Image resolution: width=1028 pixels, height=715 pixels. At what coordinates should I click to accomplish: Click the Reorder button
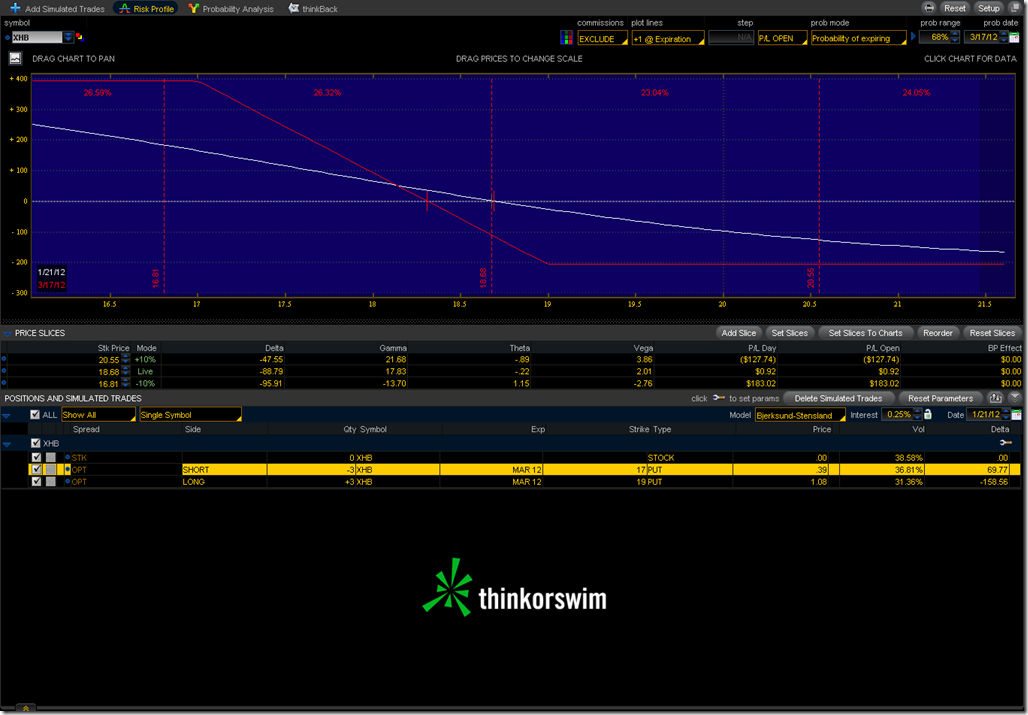[938, 333]
